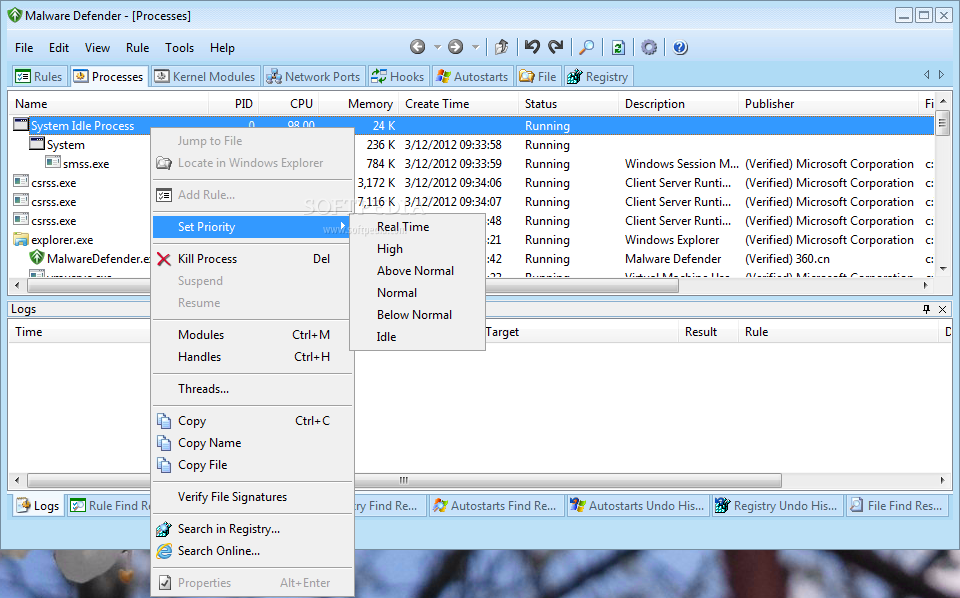Open the Options gear toolbar icon

pos(649,47)
